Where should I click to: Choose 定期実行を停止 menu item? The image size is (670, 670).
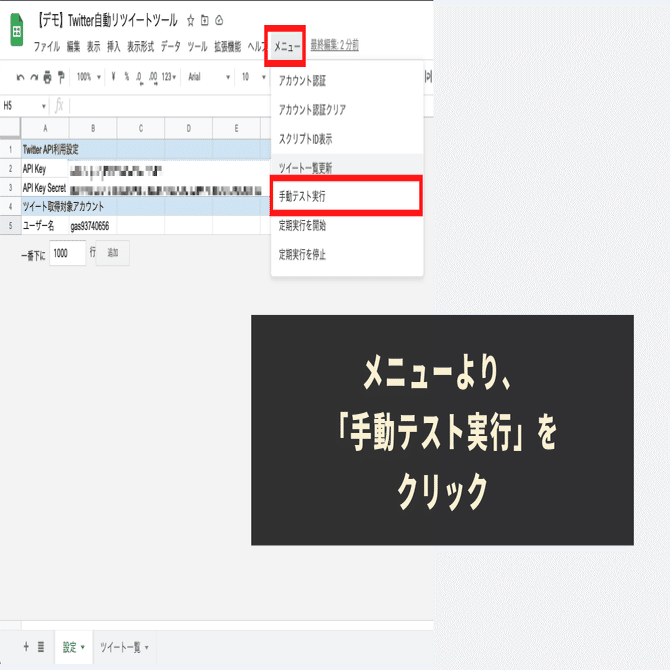point(347,254)
